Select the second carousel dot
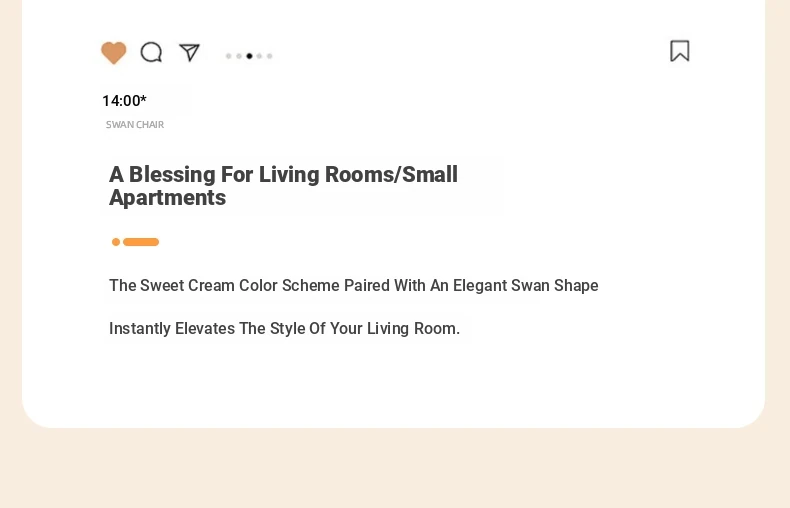This screenshot has width=790, height=508. coord(239,56)
